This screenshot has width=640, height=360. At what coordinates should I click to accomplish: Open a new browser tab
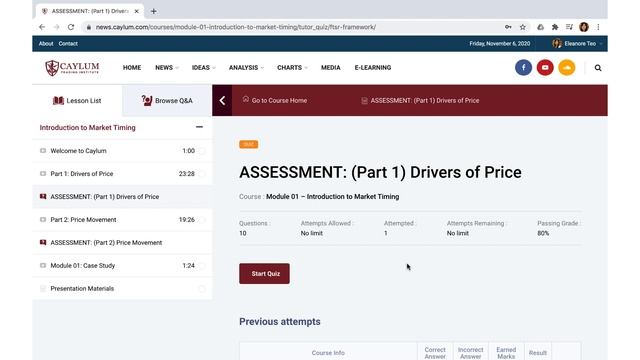[x=153, y=11]
